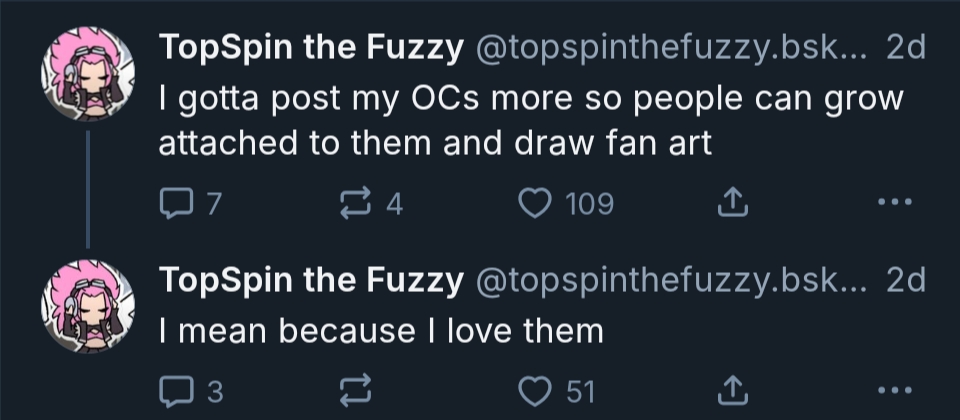Viewport: 960px width, 420px height.
Task: Open more options on first post
Action: coord(893,204)
